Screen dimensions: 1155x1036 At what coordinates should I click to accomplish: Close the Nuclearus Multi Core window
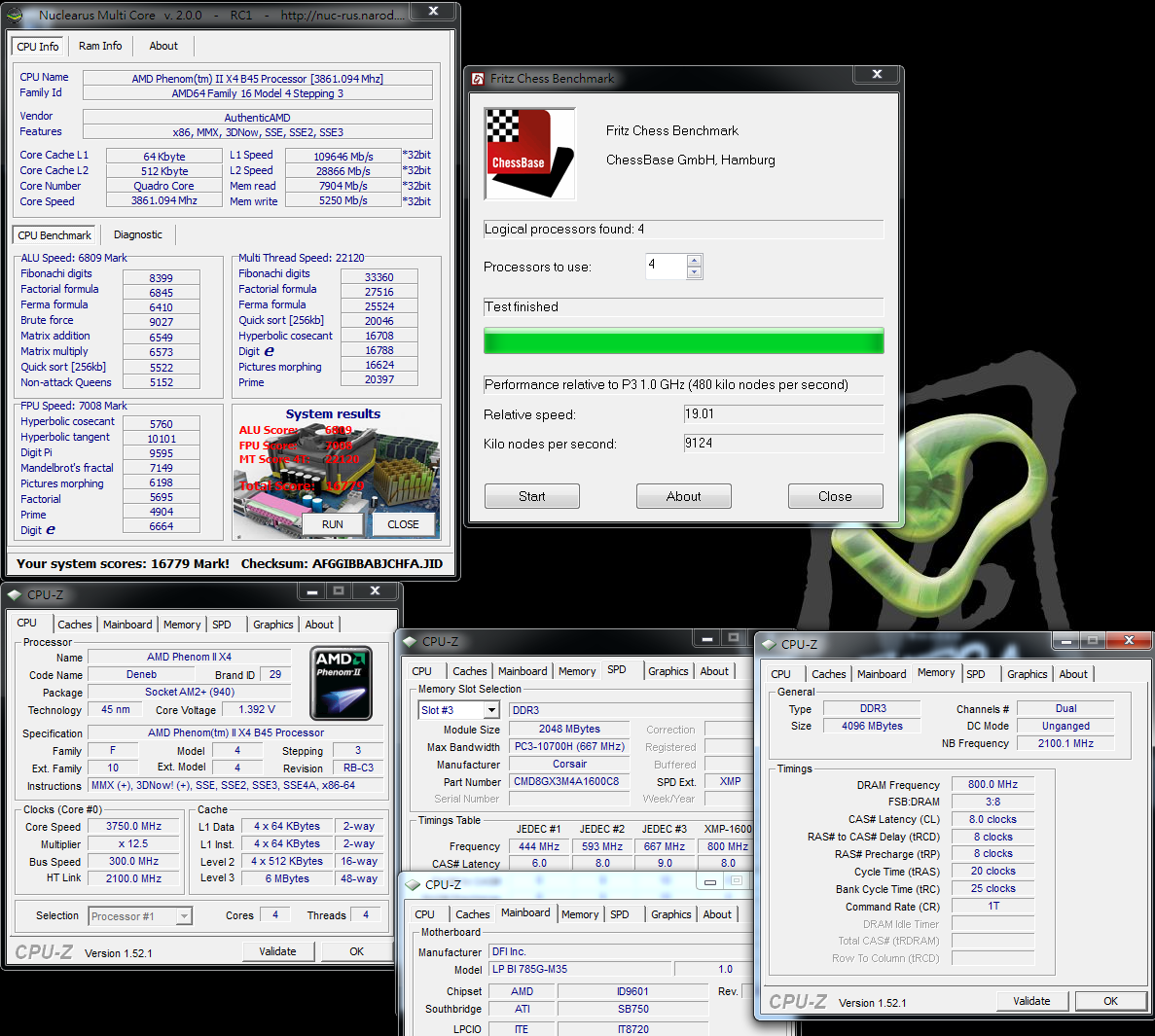pos(434,11)
